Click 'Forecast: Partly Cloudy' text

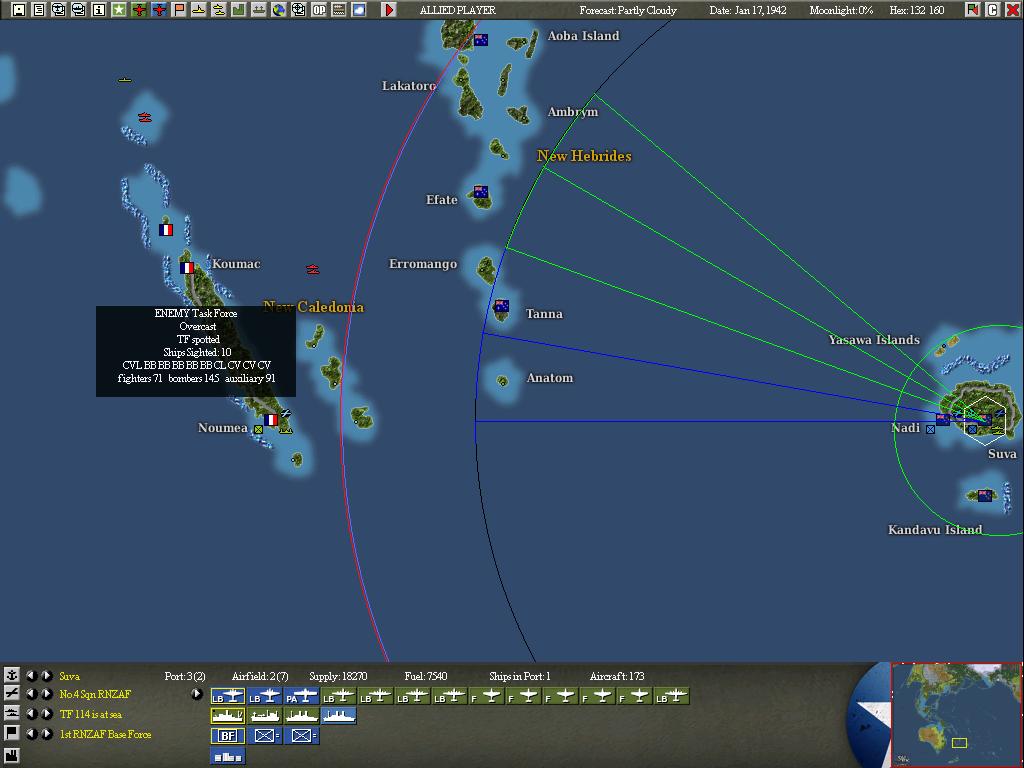[628, 10]
